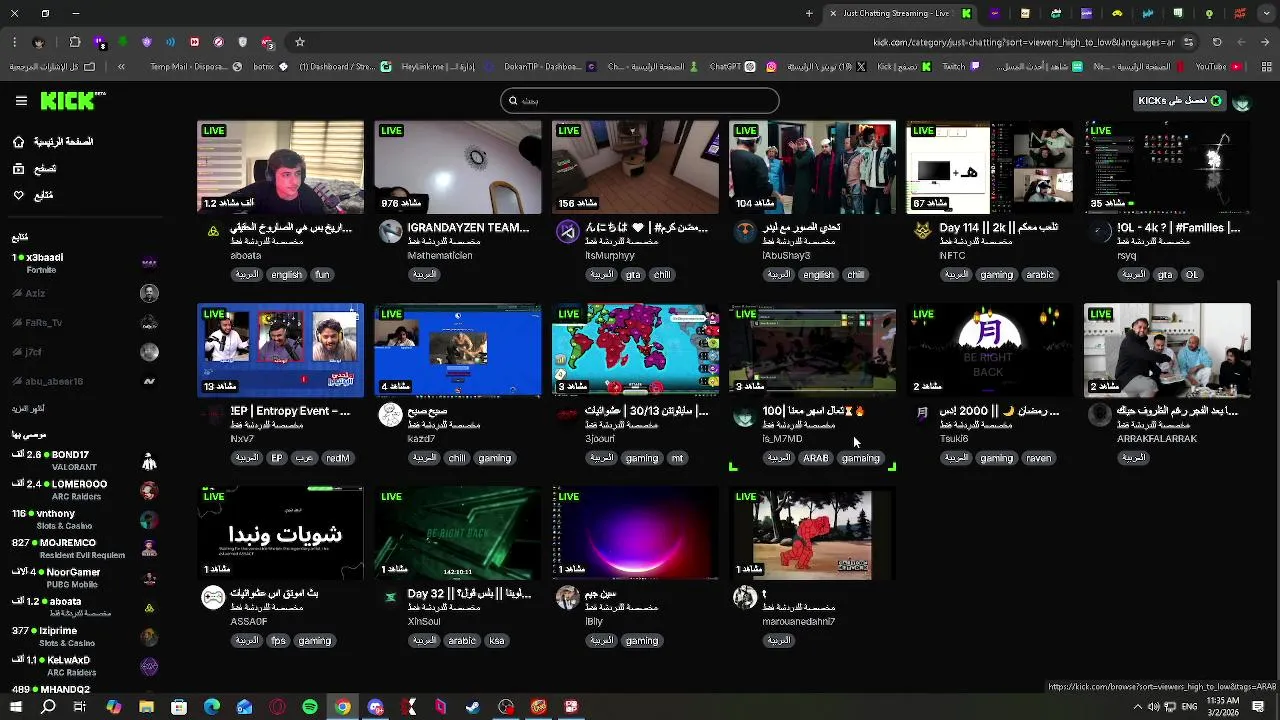
Task: Click the raven tag under Tsuki6
Action: click(x=1039, y=458)
